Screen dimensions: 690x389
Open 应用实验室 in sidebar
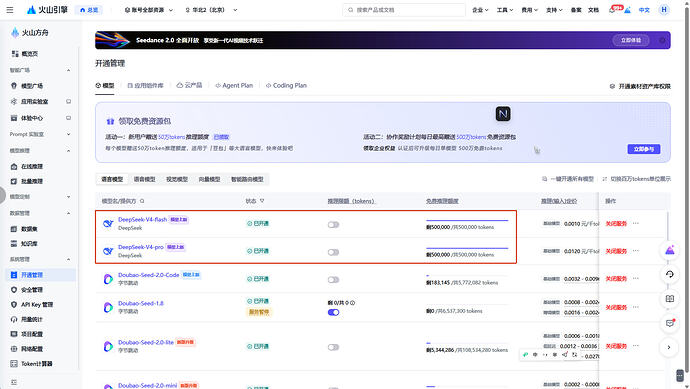(29, 102)
